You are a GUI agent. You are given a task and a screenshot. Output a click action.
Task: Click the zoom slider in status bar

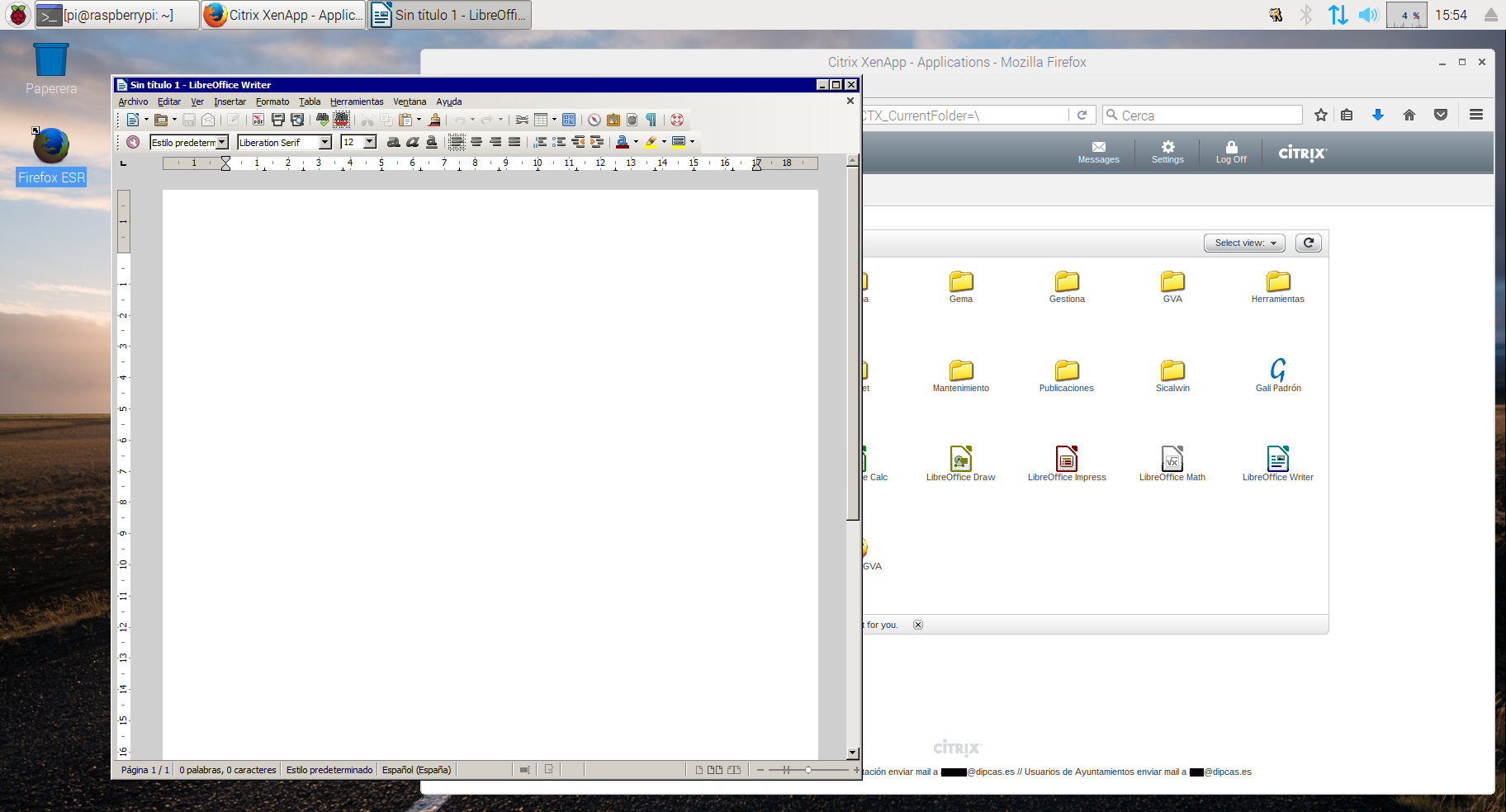tap(807, 770)
